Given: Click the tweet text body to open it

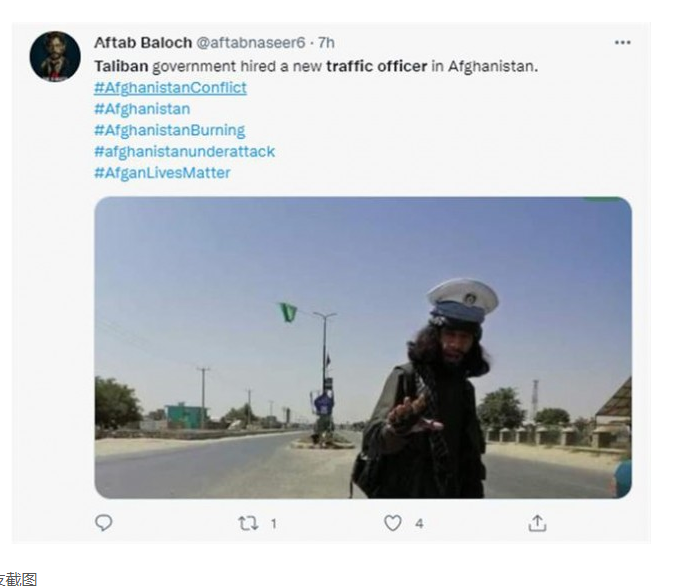Looking at the screenshot, I should coord(316,66).
